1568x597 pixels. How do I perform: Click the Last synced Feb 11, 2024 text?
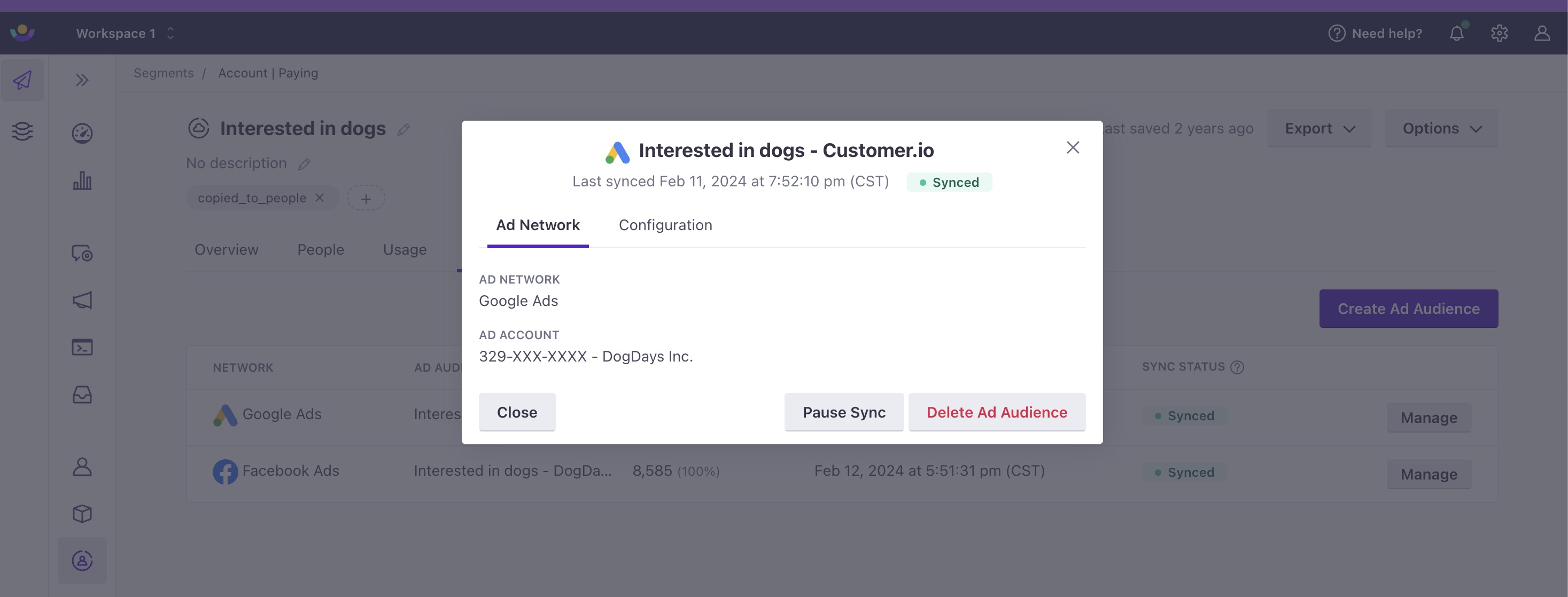click(x=731, y=182)
